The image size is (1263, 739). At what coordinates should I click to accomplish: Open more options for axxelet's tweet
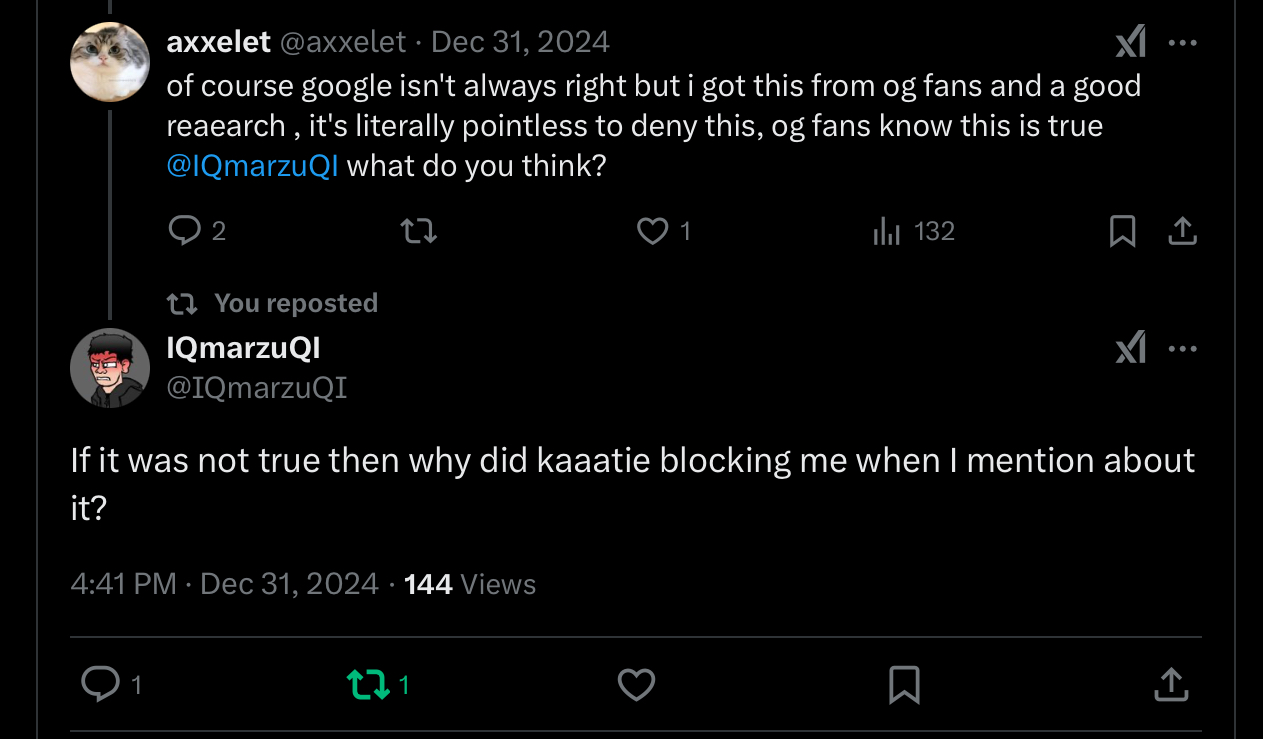click(1182, 43)
